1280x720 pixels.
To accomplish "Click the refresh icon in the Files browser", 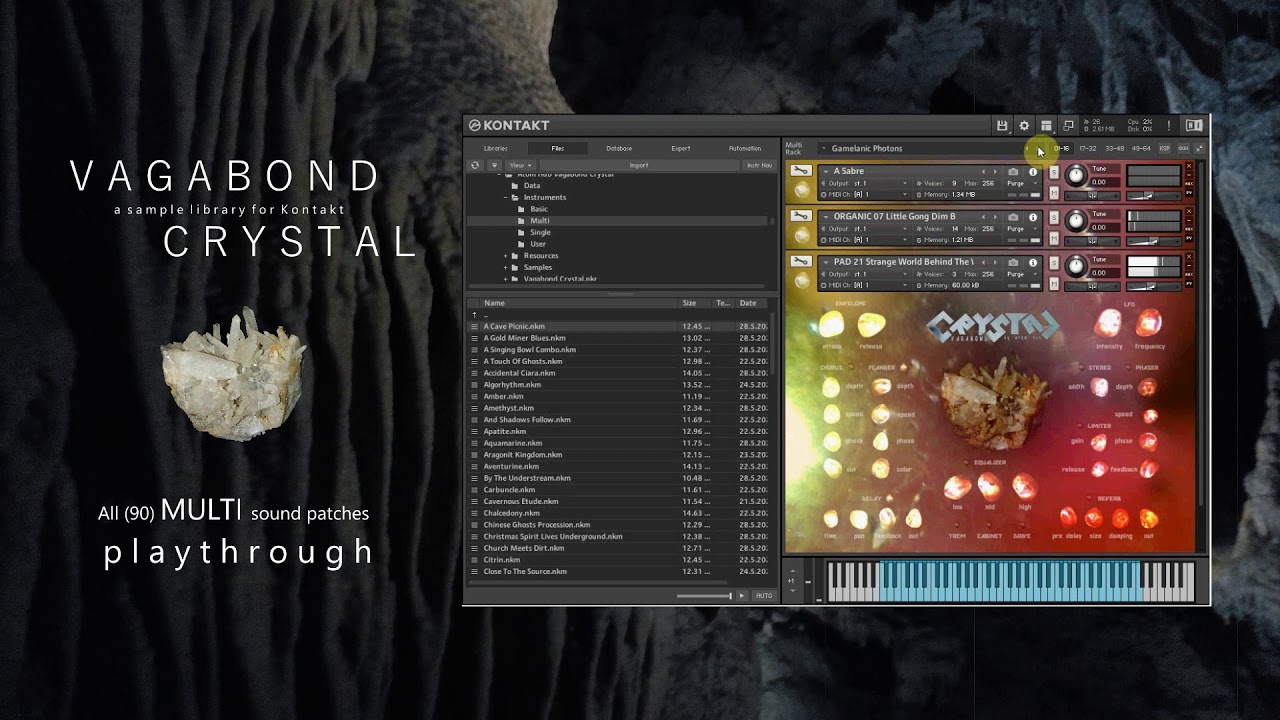I will coord(475,165).
